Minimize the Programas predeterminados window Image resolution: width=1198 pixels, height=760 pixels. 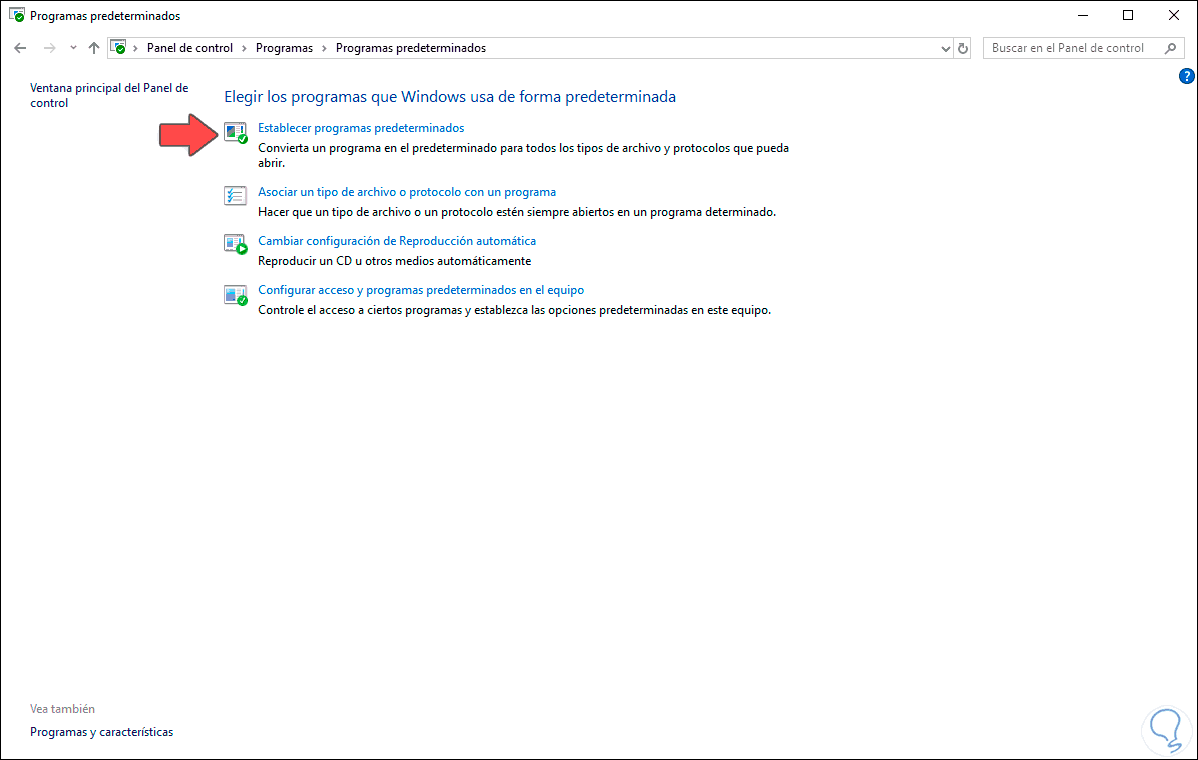click(x=1083, y=15)
